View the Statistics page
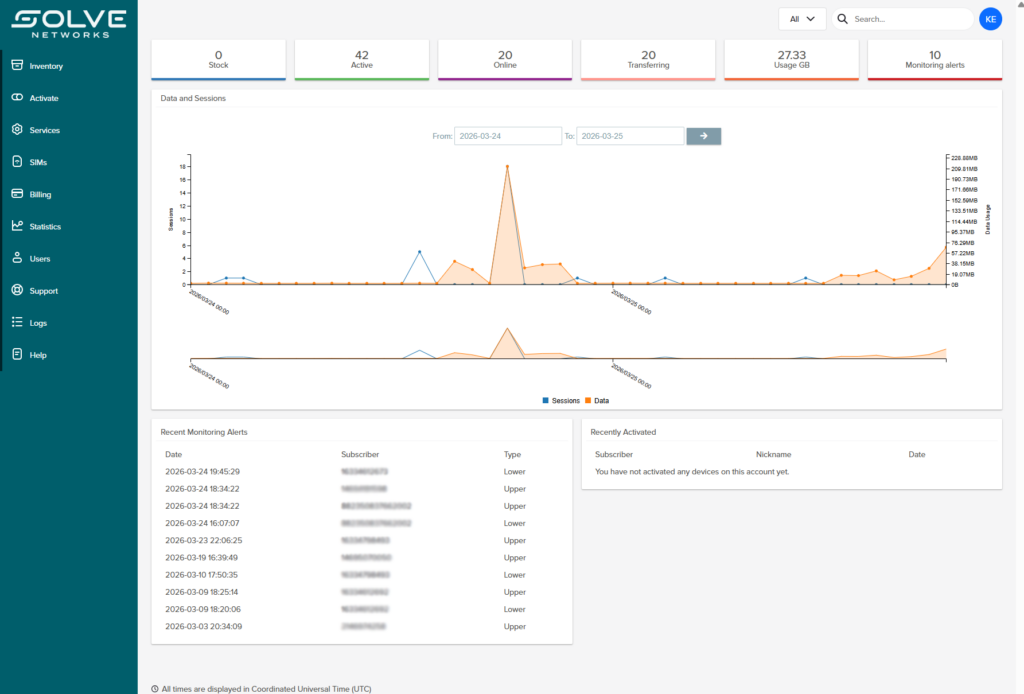The width and height of the screenshot is (1024, 694). pyautogui.click(x=45, y=226)
